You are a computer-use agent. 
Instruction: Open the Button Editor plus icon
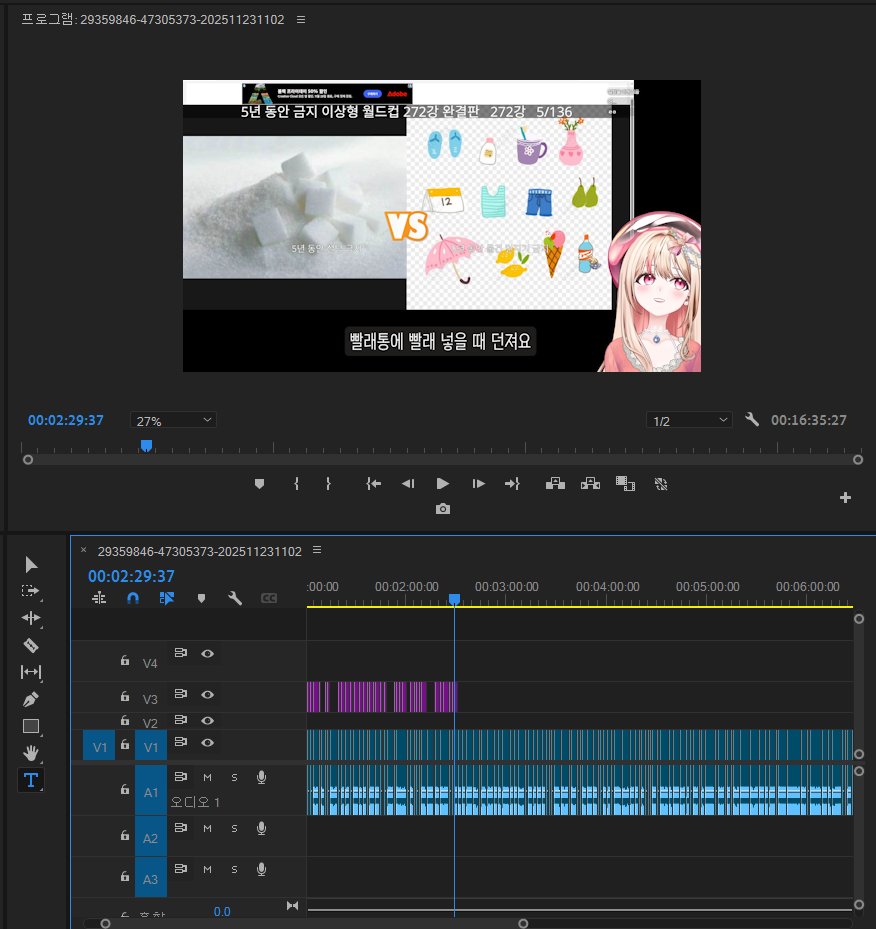845,498
